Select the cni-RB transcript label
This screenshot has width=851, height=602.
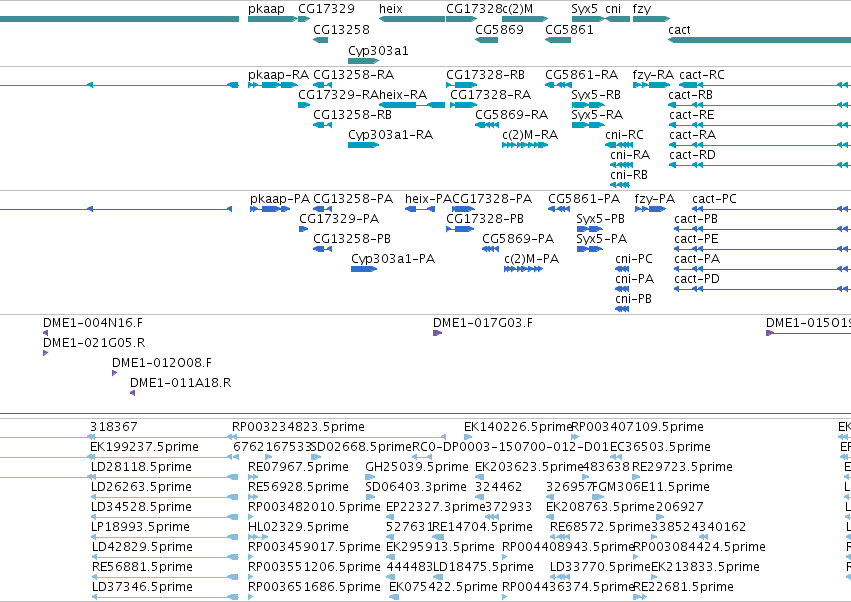pos(628,175)
